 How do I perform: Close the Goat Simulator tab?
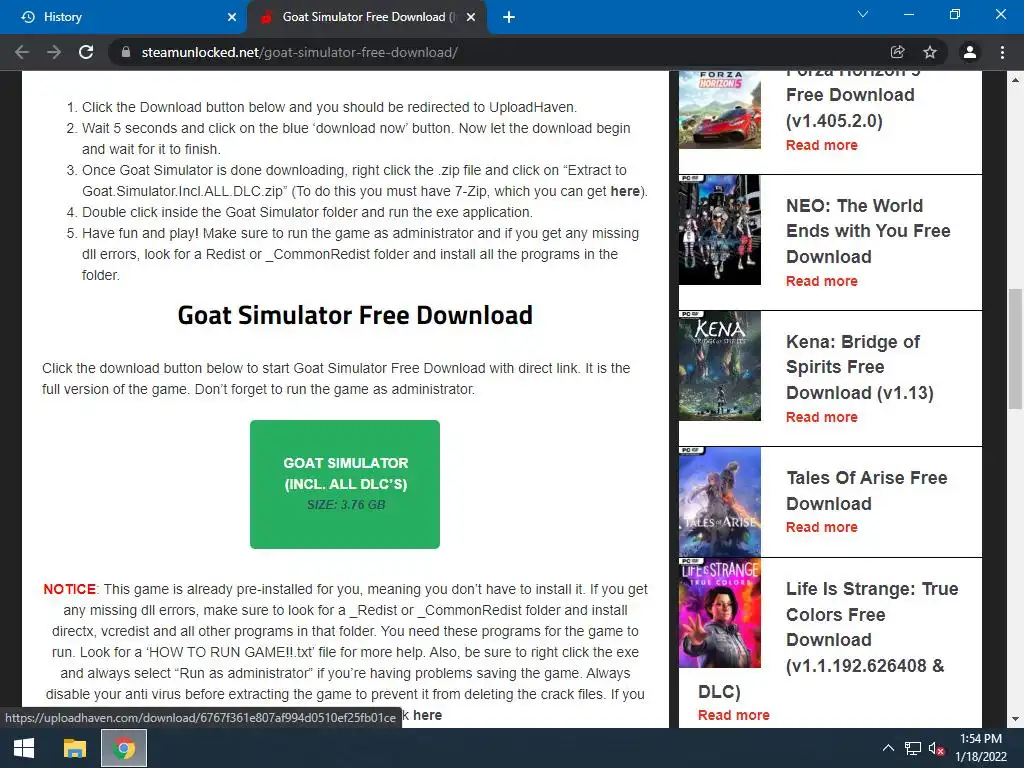[x=471, y=17]
